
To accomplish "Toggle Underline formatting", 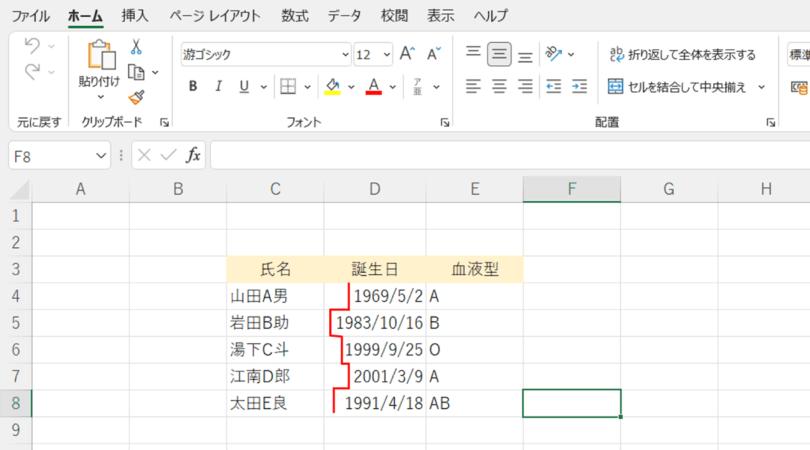I will (x=244, y=86).
